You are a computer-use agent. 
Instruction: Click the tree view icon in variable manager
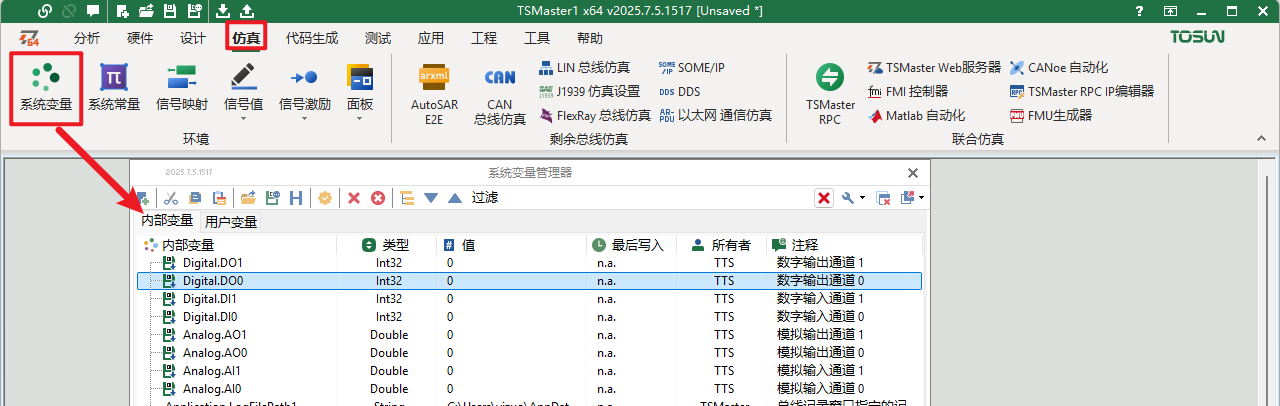(x=407, y=198)
